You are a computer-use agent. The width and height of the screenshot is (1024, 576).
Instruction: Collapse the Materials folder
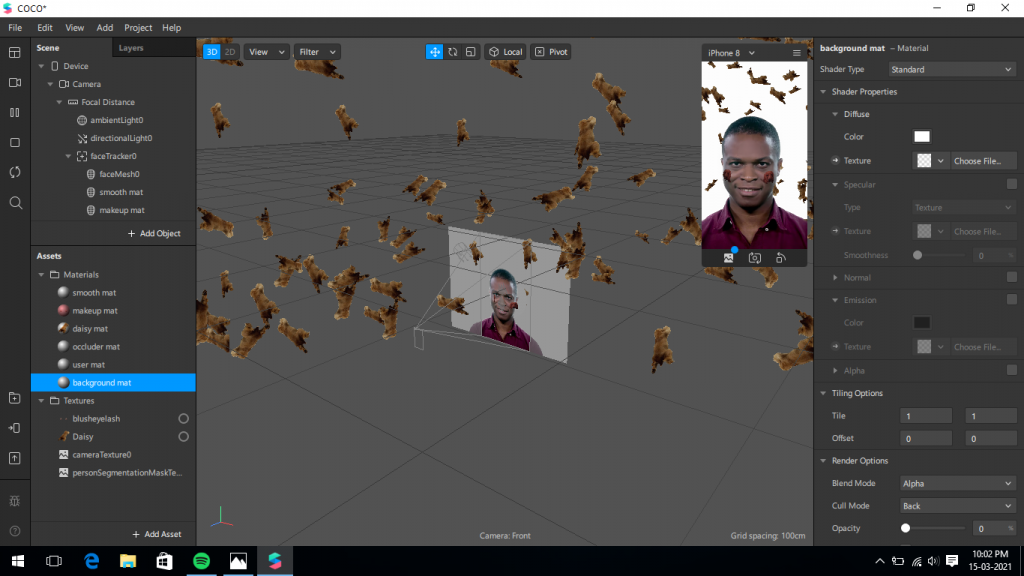tap(42, 275)
